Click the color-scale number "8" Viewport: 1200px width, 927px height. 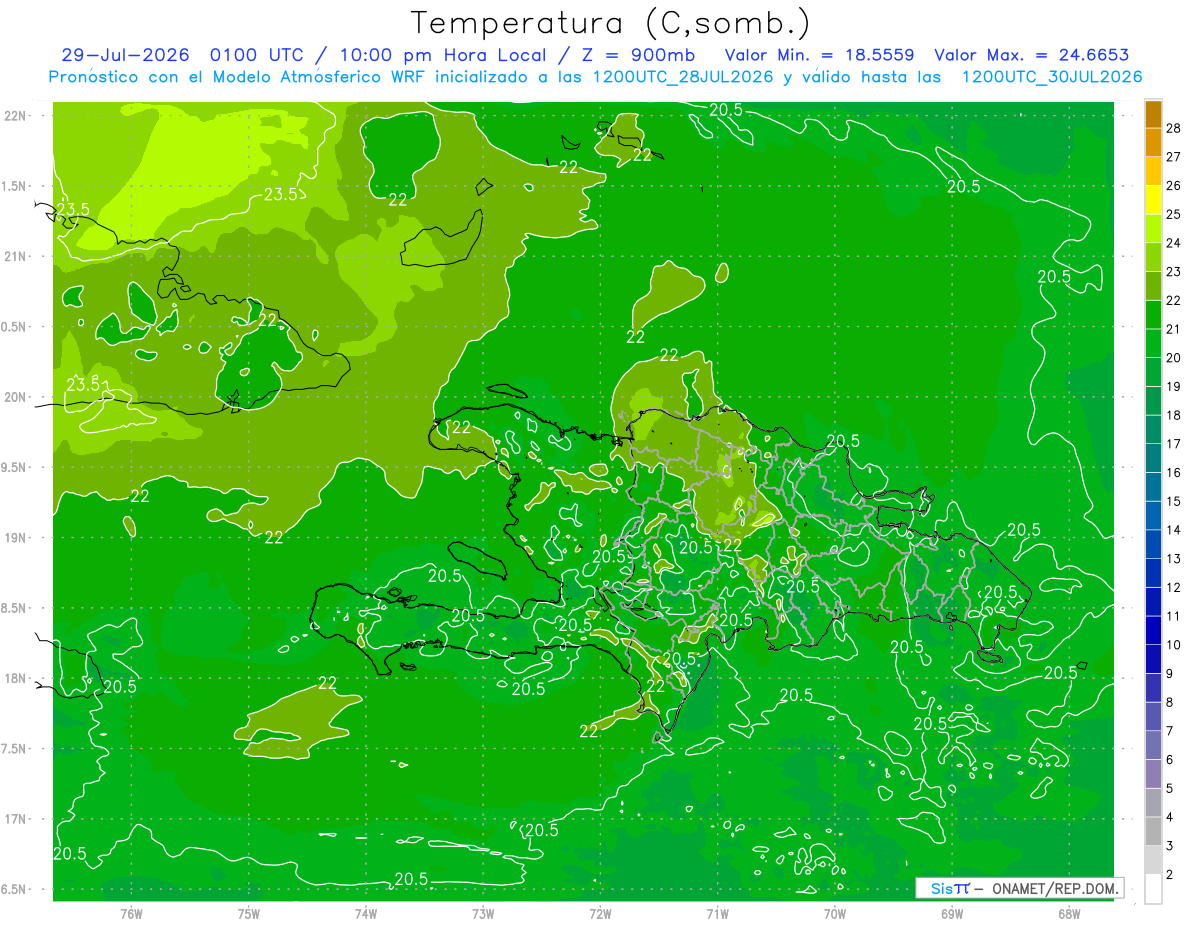1170,702
